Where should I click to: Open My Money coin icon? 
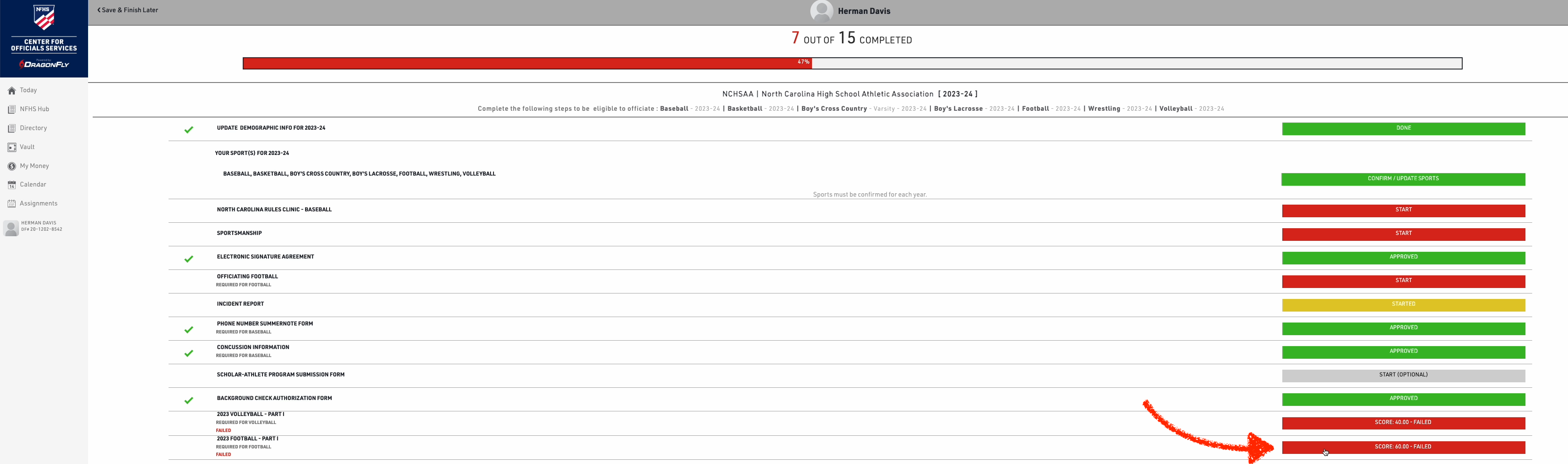(11, 166)
